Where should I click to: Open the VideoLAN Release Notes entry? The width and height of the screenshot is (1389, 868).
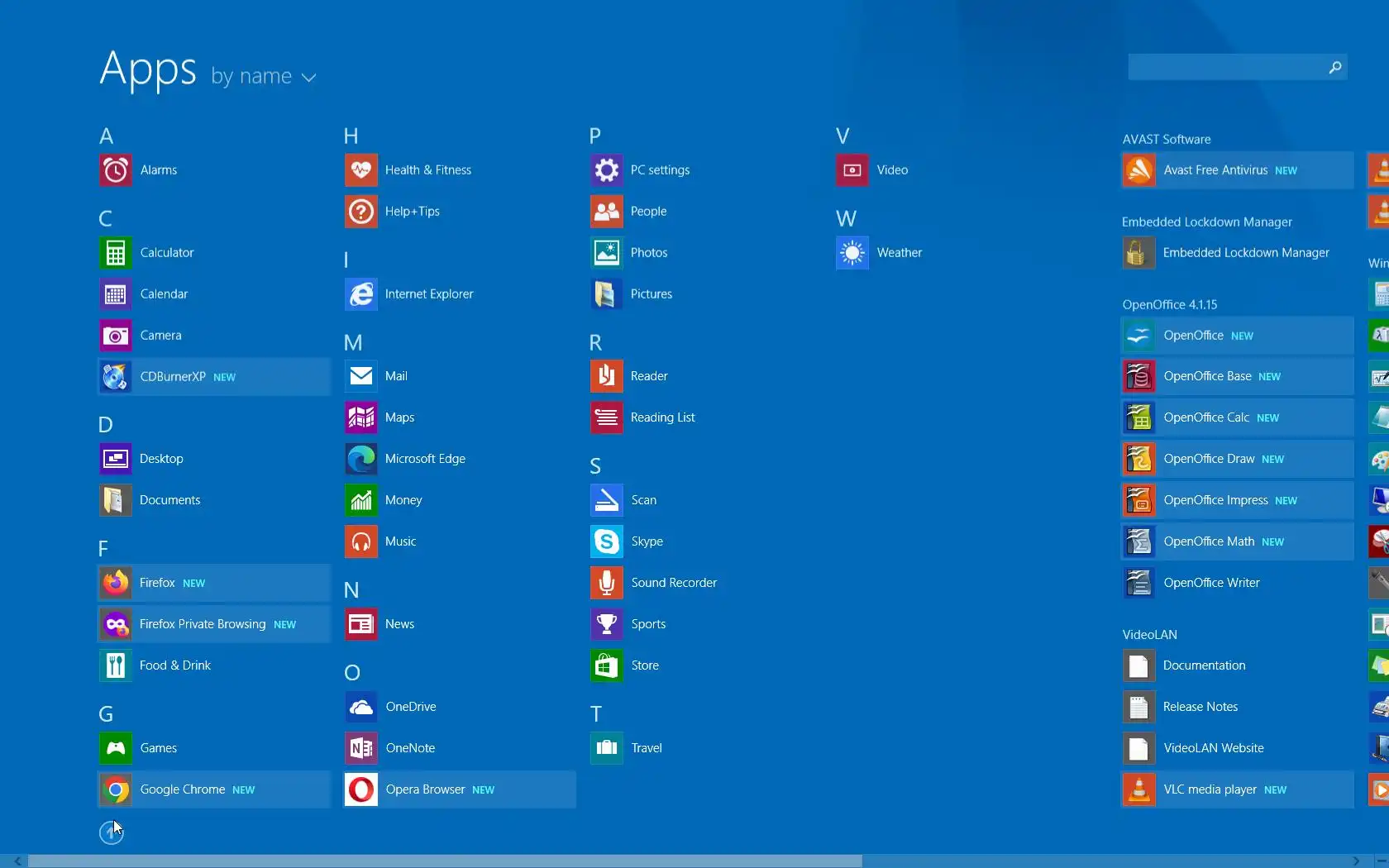click(x=1238, y=707)
